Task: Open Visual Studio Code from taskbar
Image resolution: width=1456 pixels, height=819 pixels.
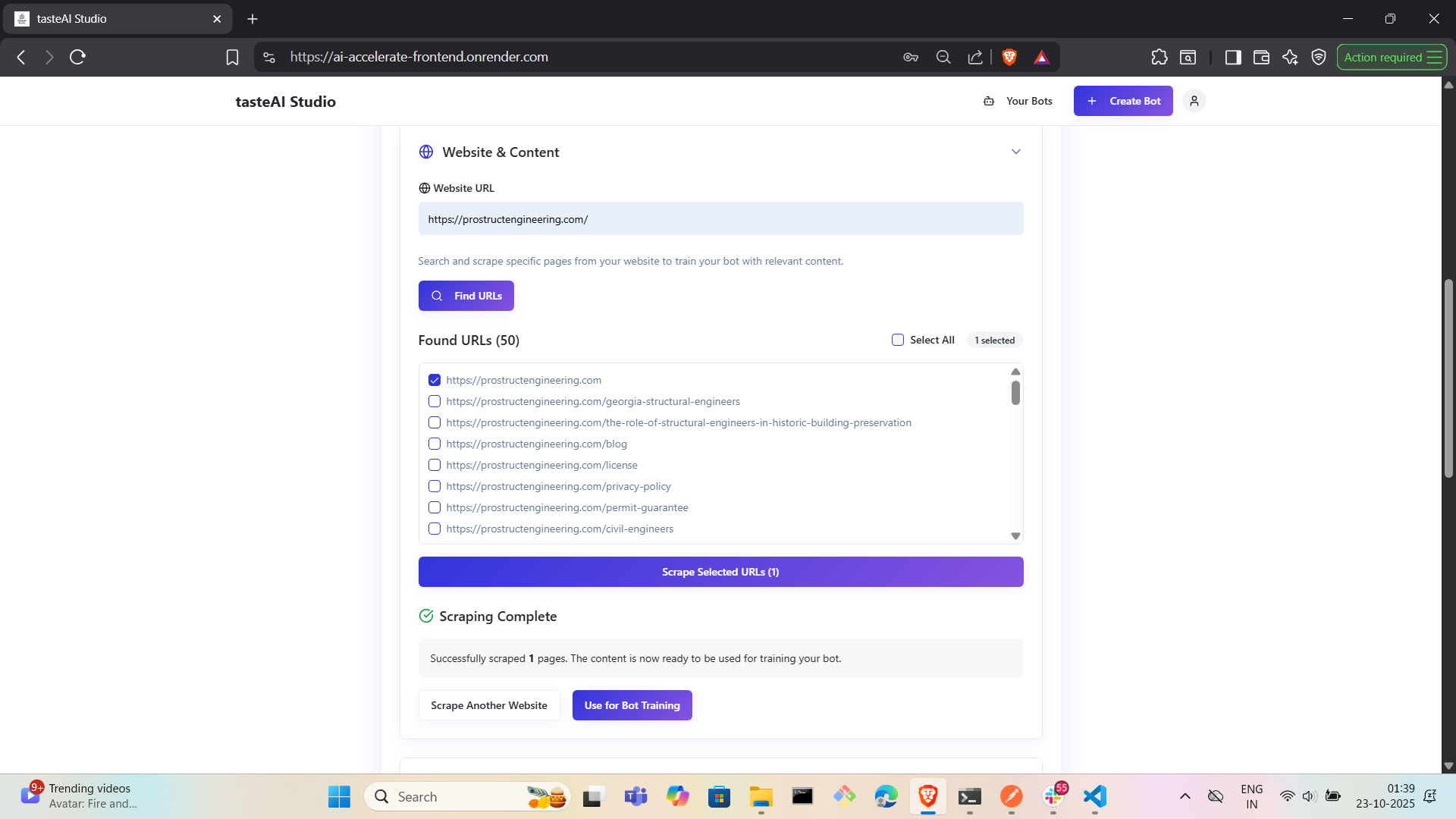Action: click(x=1094, y=796)
